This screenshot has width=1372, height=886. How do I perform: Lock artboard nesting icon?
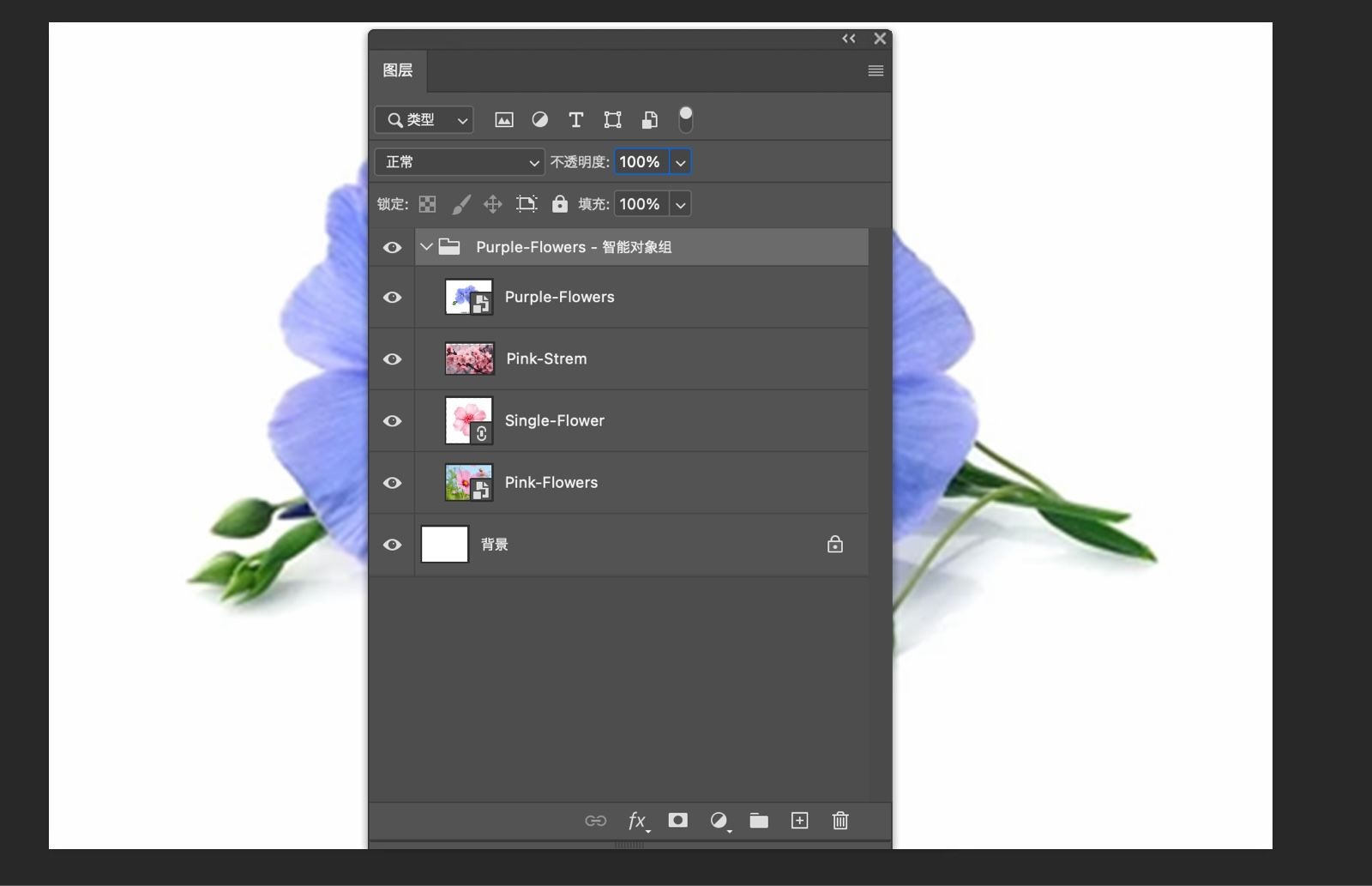click(527, 204)
